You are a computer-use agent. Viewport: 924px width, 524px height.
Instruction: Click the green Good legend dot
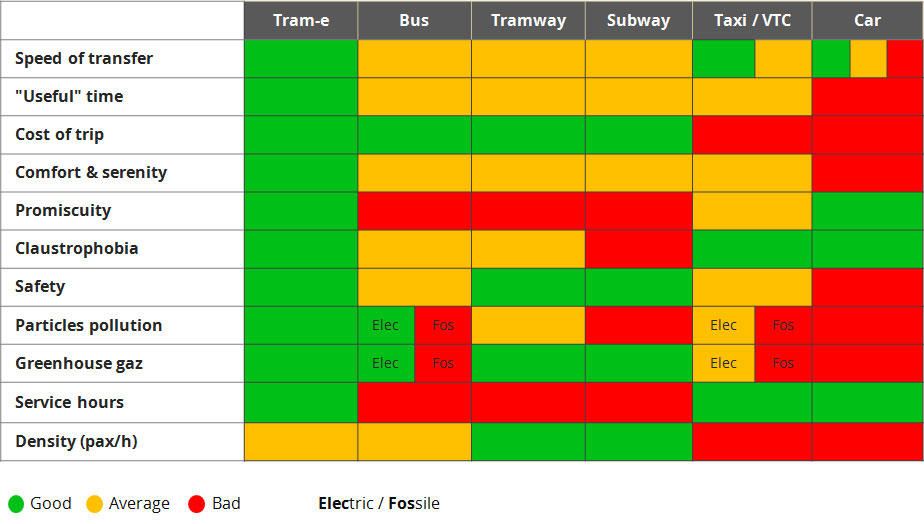coord(16,504)
